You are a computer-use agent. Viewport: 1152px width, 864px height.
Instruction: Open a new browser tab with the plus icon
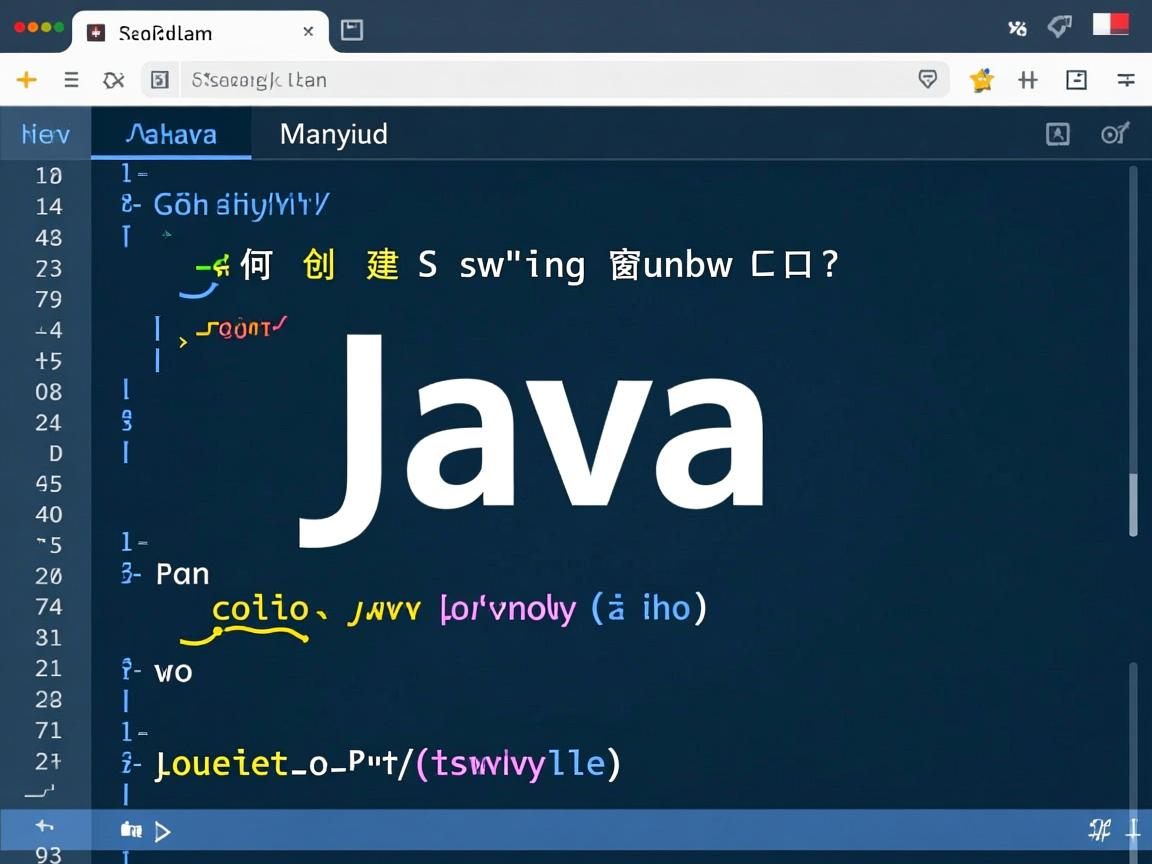click(26, 80)
